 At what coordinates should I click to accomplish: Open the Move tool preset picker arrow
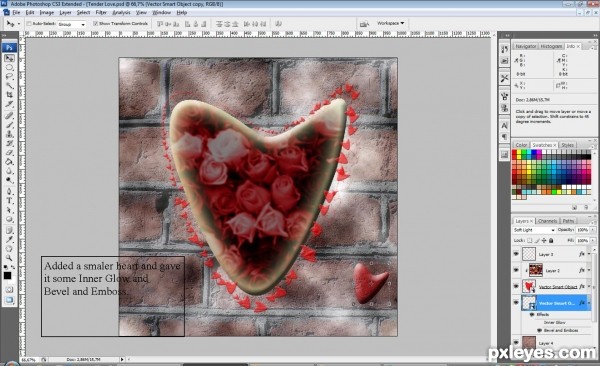(19, 24)
